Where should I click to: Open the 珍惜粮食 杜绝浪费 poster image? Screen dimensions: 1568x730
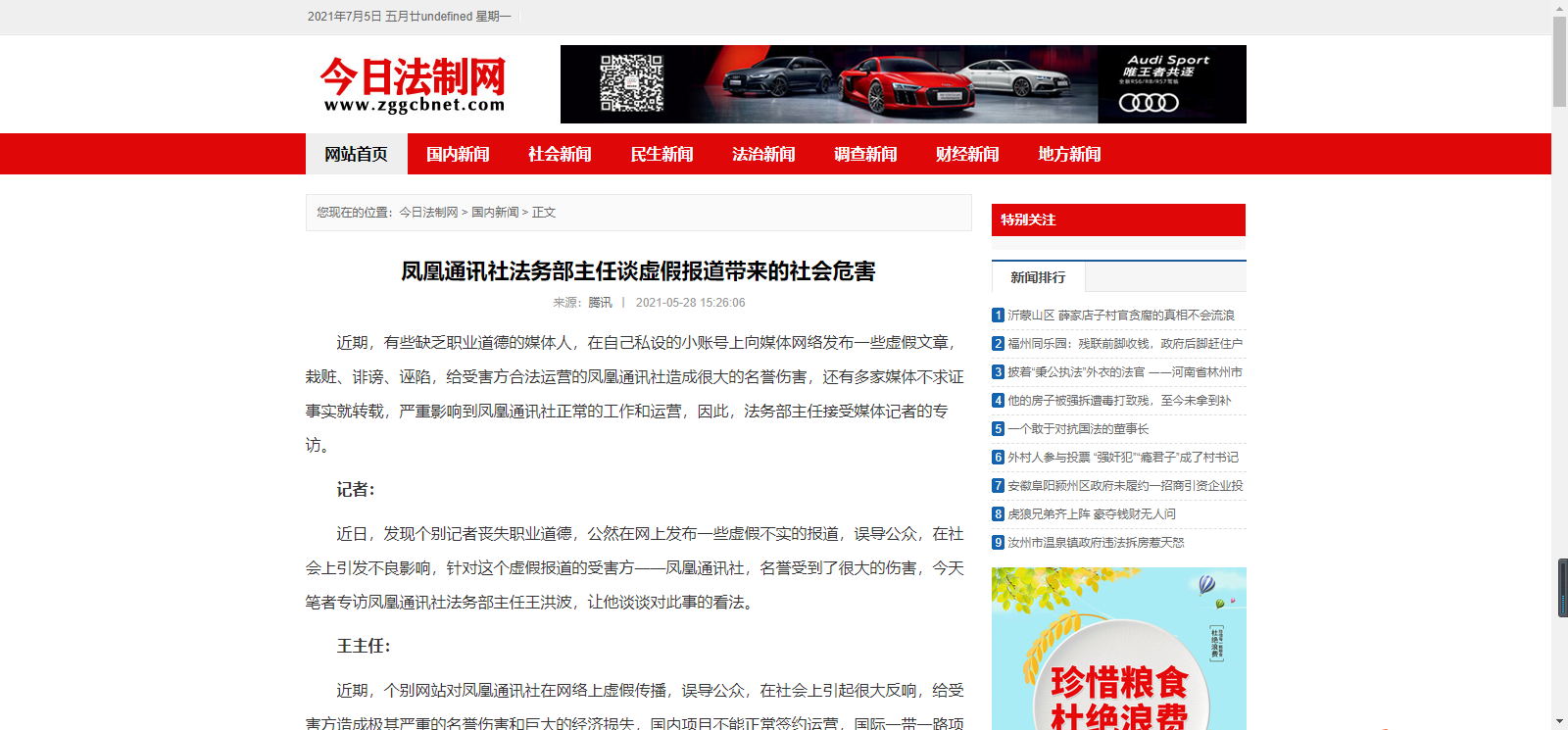click(1119, 649)
